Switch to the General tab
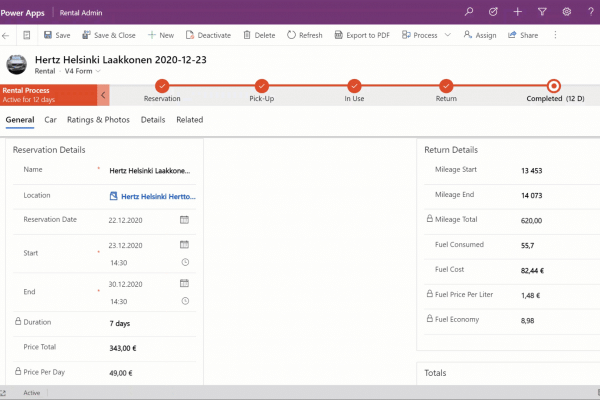Image resolution: width=600 pixels, height=400 pixels. [20, 120]
